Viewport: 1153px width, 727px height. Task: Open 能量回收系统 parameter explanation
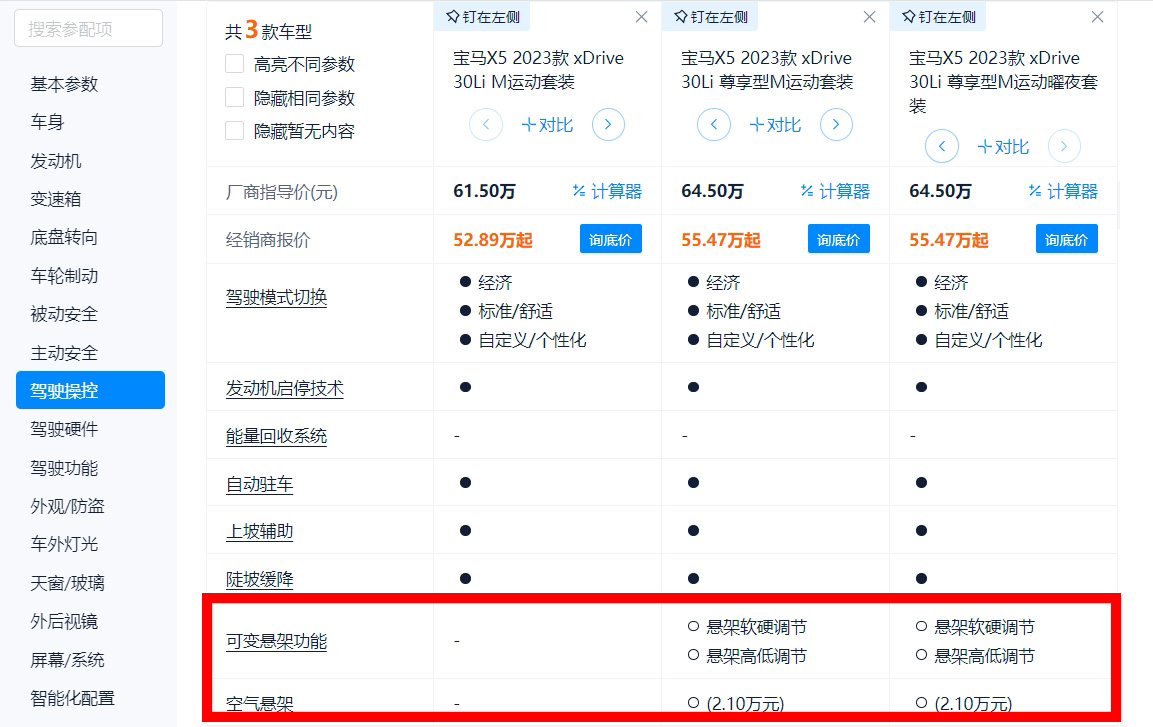276,436
